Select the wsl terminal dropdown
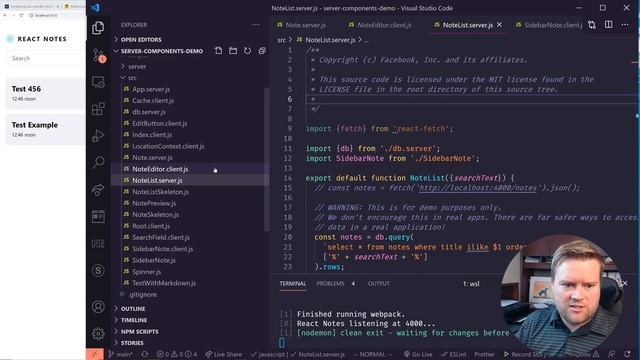This screenshot has width=640, height=360. point(471,284)
